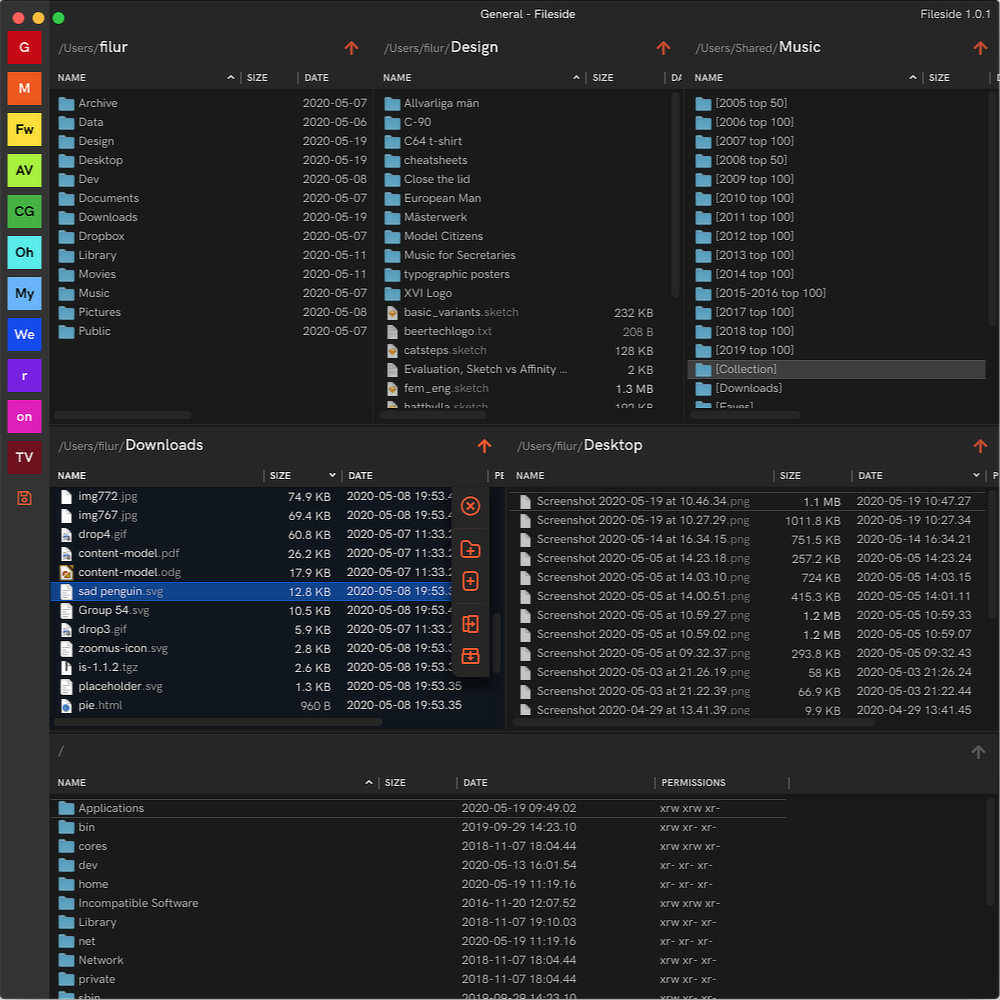
Task: Select the private folder in root pane
Action: coord(418,979)
